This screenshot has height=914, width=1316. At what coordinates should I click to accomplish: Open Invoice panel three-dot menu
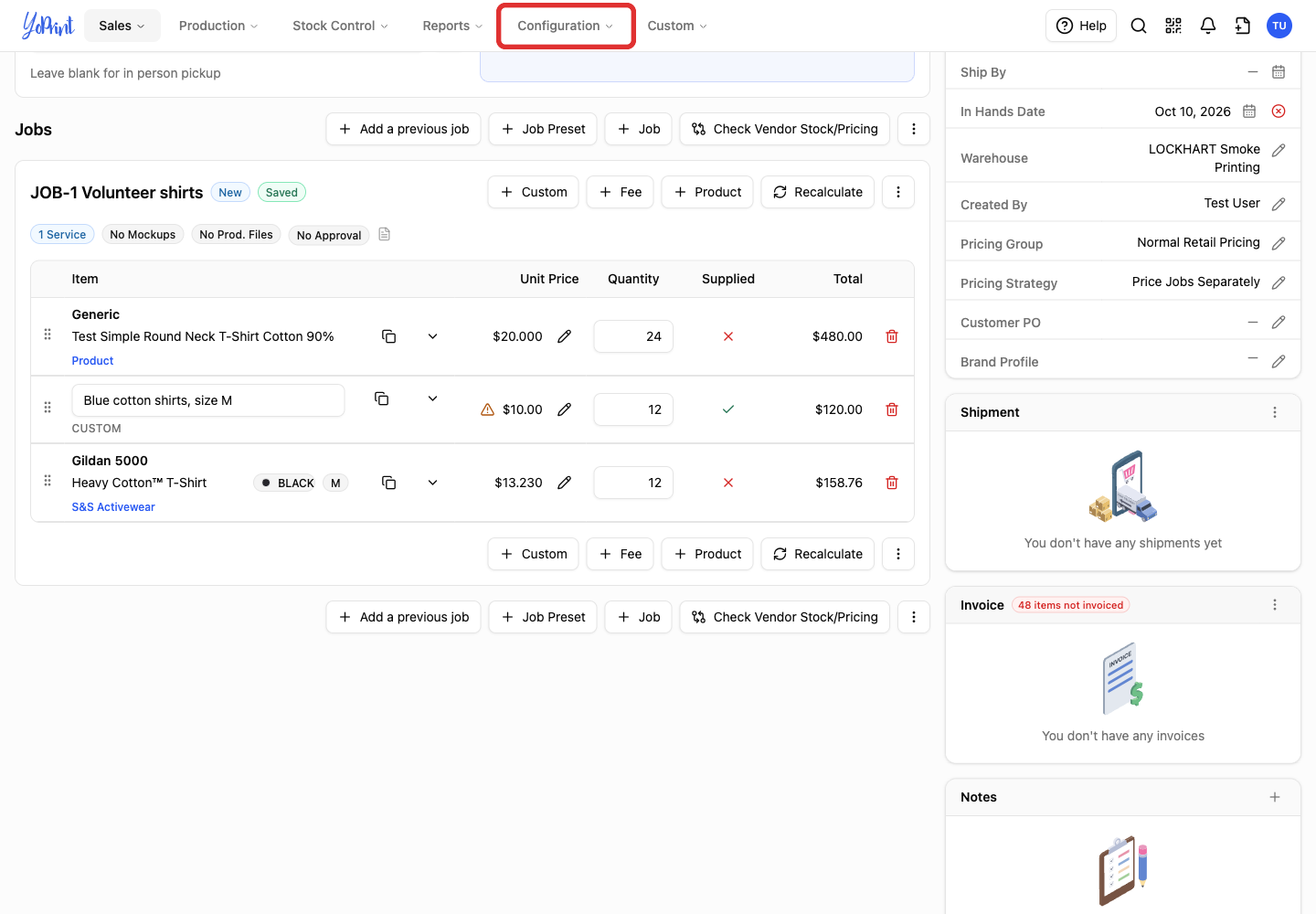pyautogui.click(x=1275, y=605)
